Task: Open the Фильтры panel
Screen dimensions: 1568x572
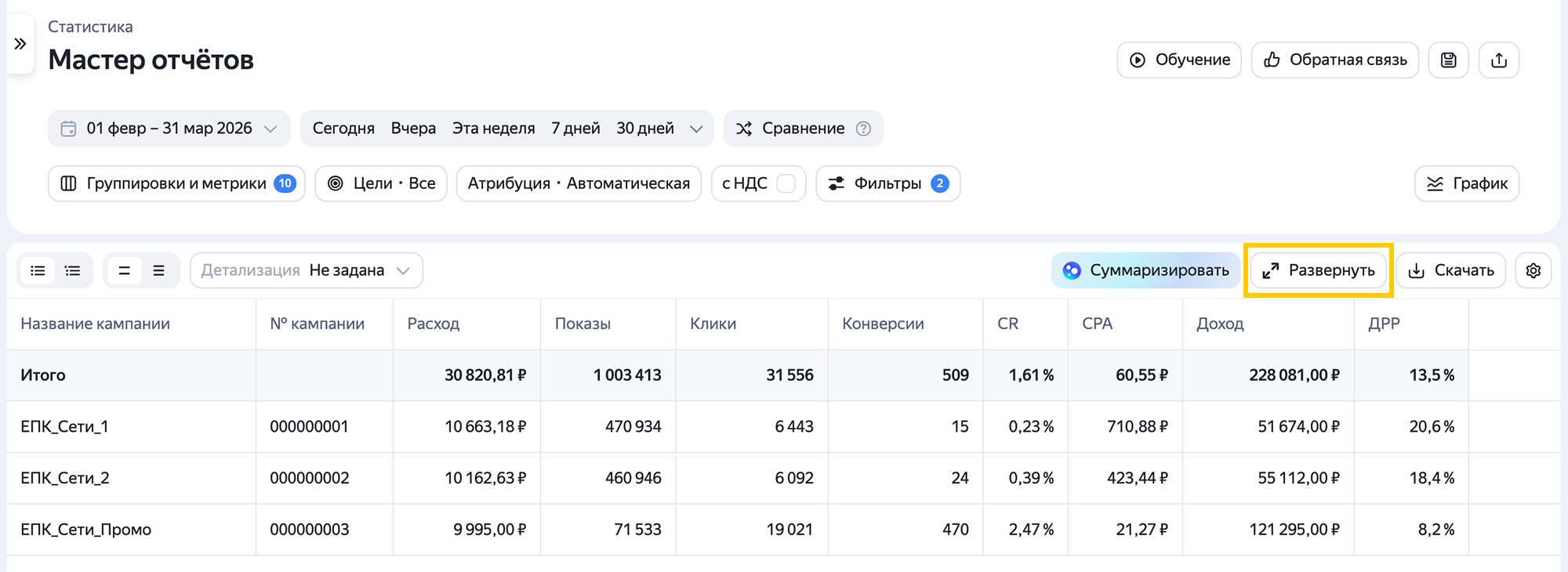Action: click(888, 183)
